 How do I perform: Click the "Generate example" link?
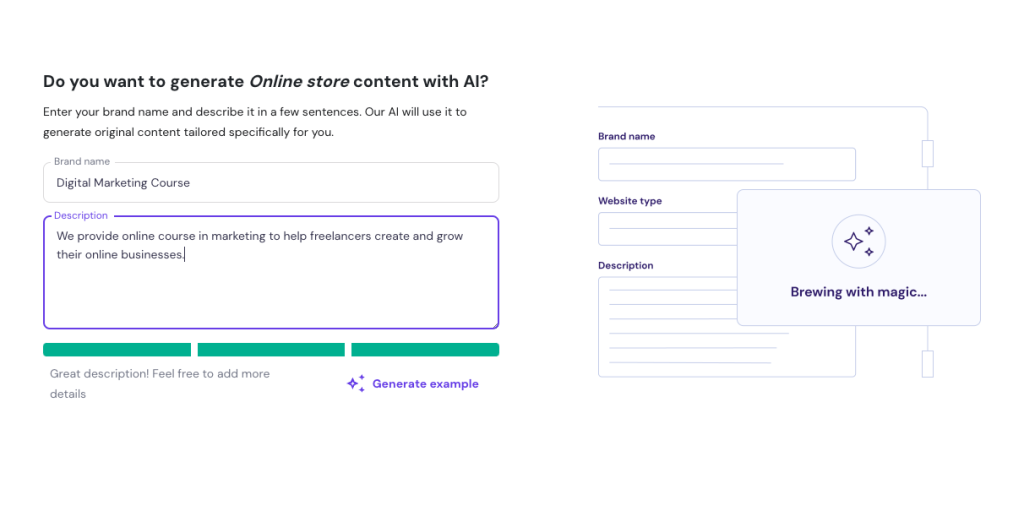click(x=425, y=384)
